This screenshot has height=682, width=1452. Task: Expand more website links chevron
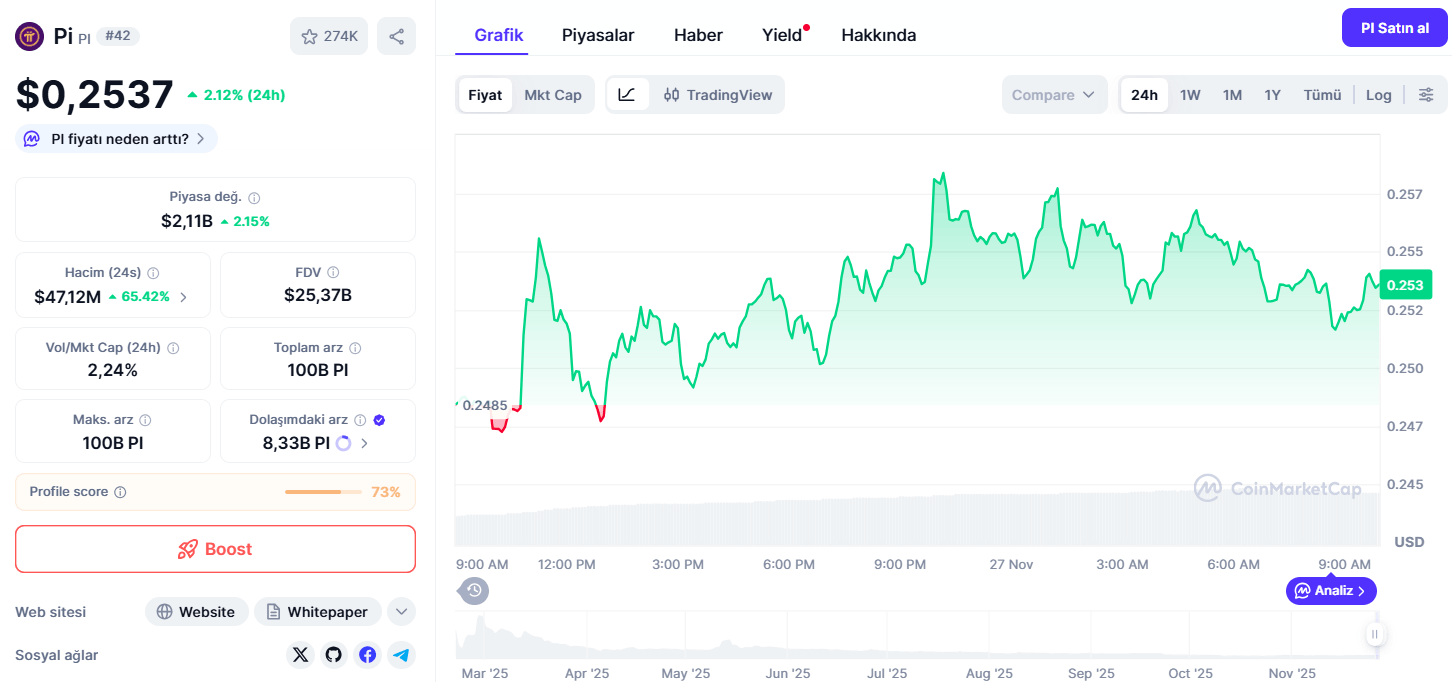(x=401, y=612)
